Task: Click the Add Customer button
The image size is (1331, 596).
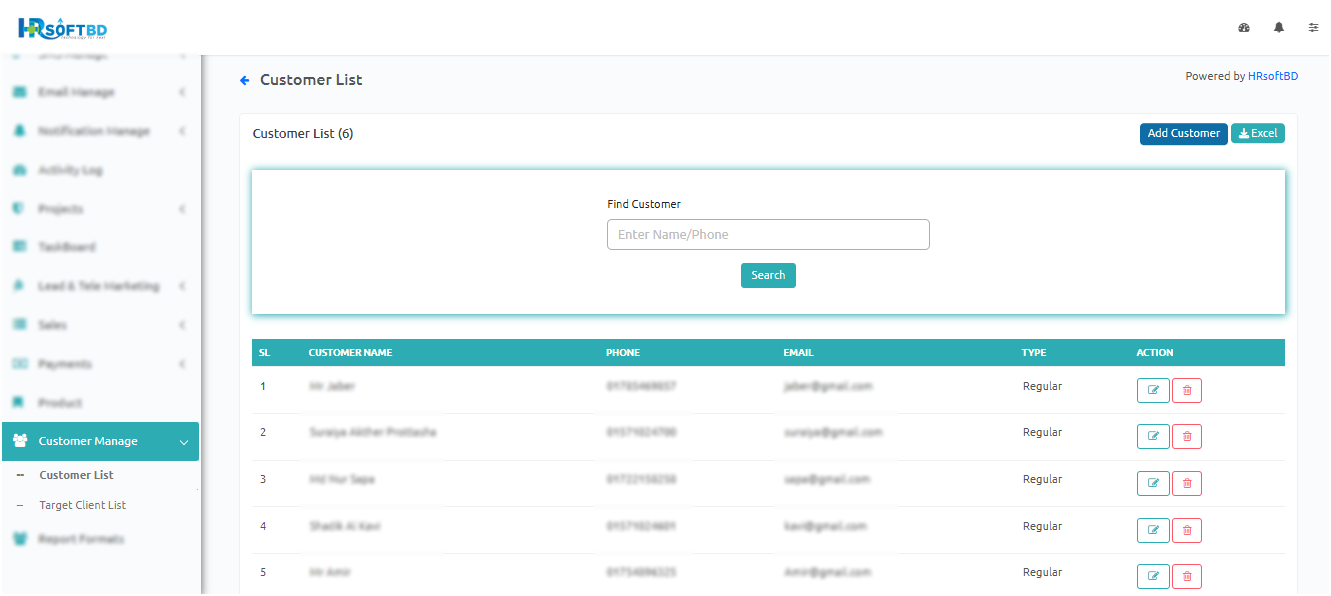Action: point(1183,133)
